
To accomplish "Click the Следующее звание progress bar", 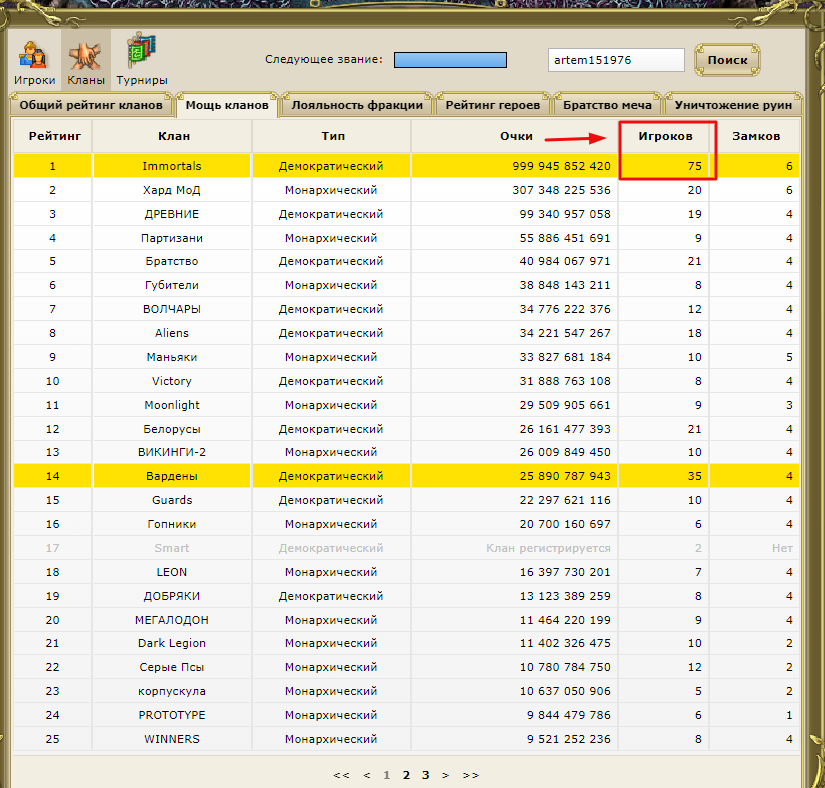I will [450, 60].
